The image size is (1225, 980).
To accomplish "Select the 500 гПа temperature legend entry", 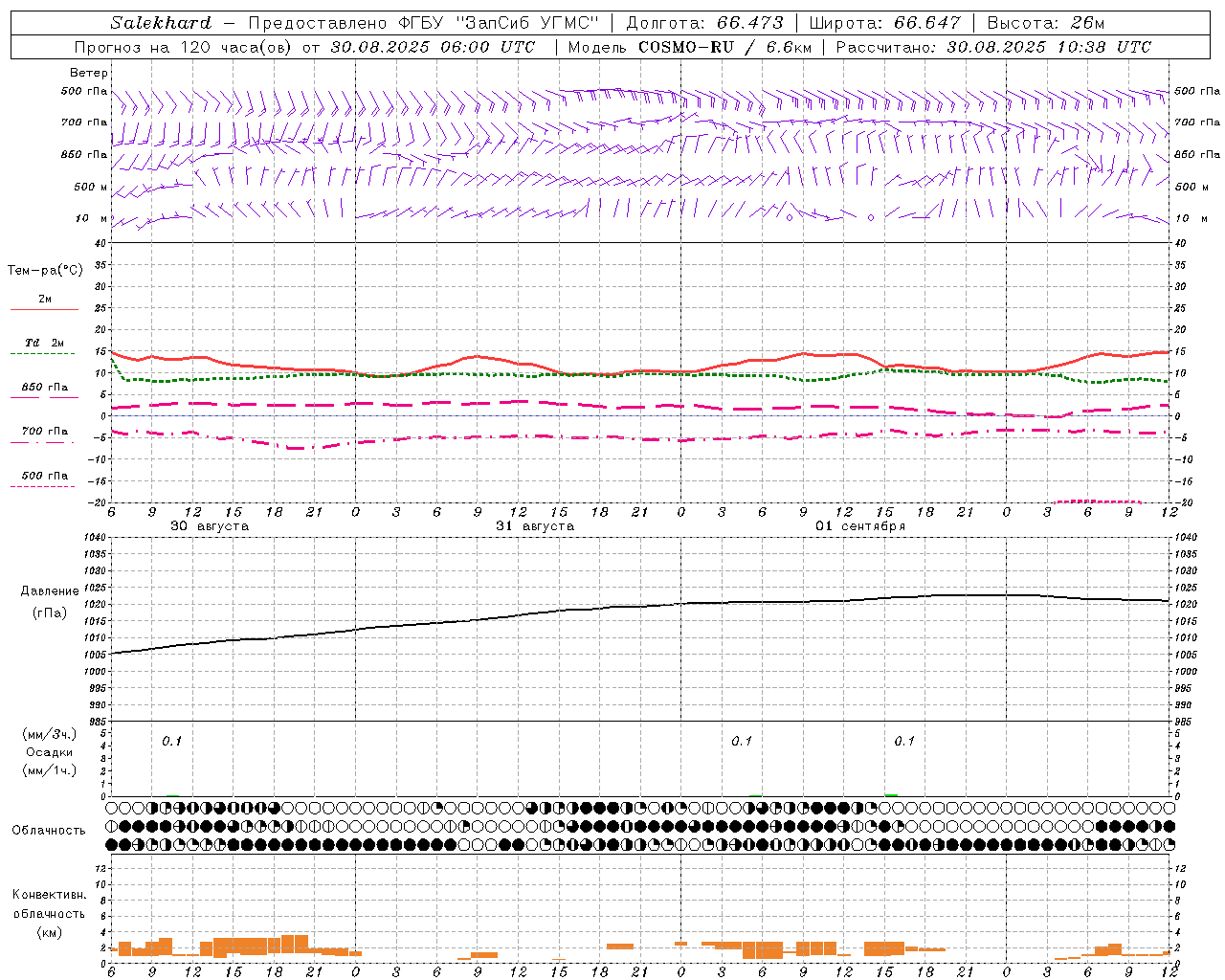I will [45, 476].
